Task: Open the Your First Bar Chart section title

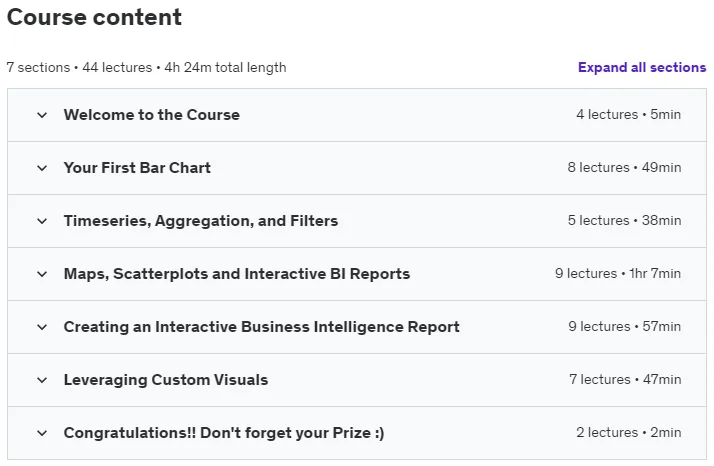Action: click(137, 168)
